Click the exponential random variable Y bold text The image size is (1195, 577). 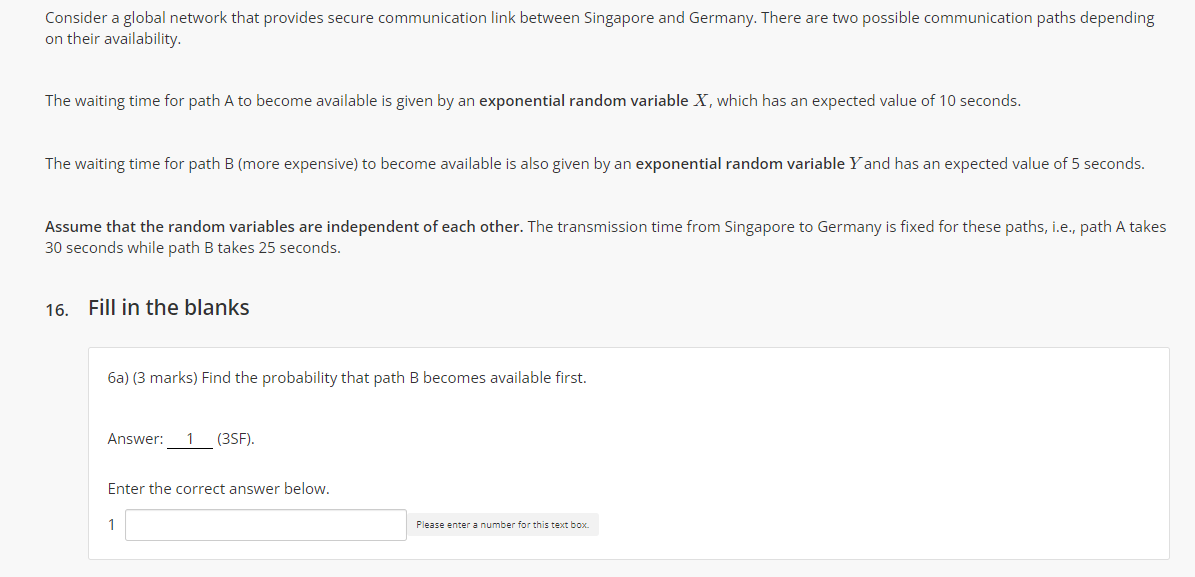(x=749, y=163)
